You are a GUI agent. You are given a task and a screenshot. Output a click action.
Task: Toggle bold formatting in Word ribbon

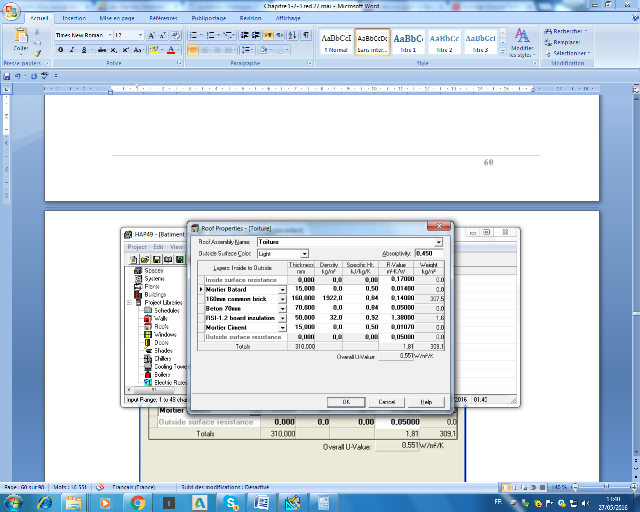click(x=60, y=50)
